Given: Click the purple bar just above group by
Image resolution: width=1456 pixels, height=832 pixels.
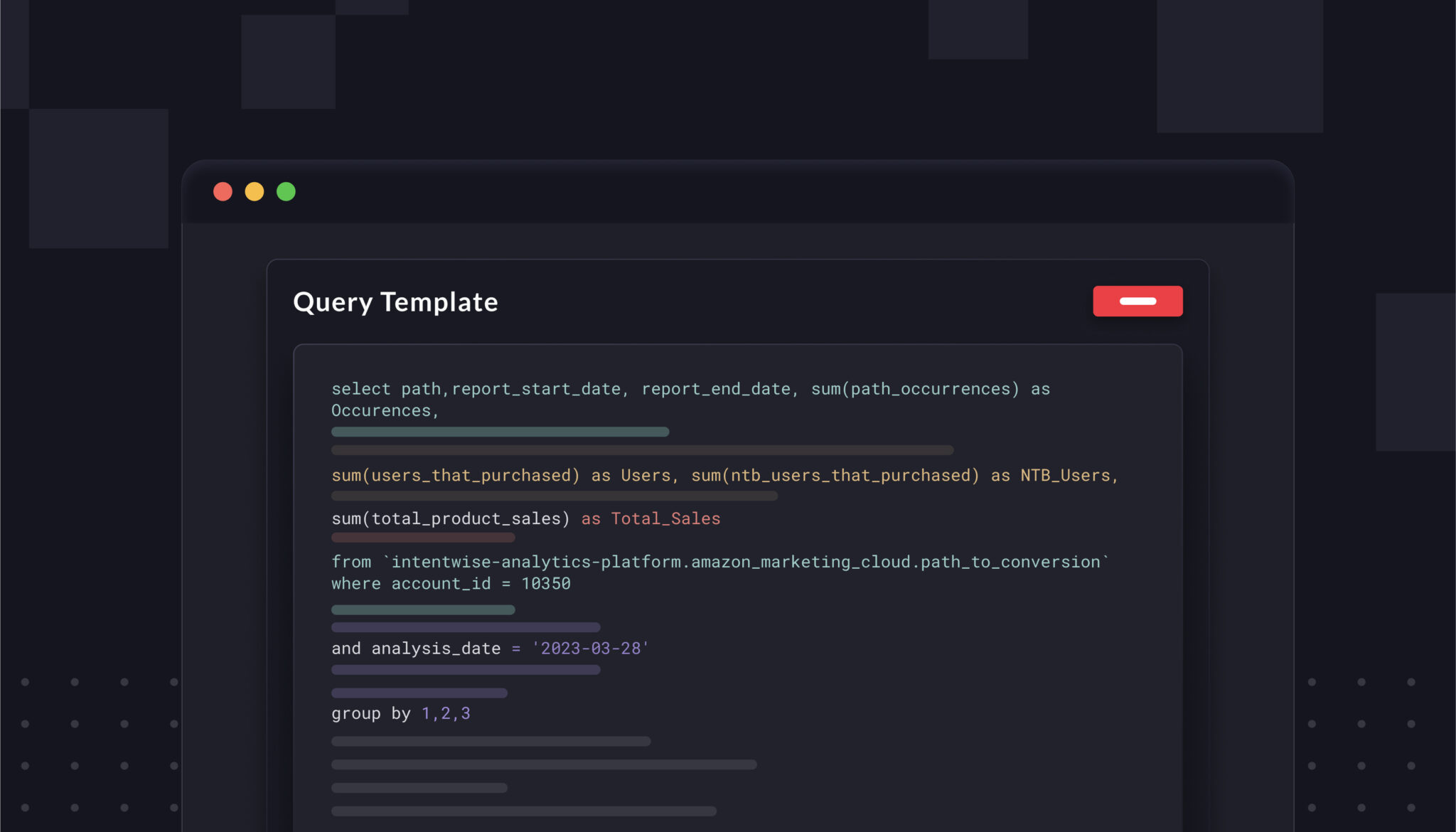Looking at the screenshot, I should [x=419, y=693].
